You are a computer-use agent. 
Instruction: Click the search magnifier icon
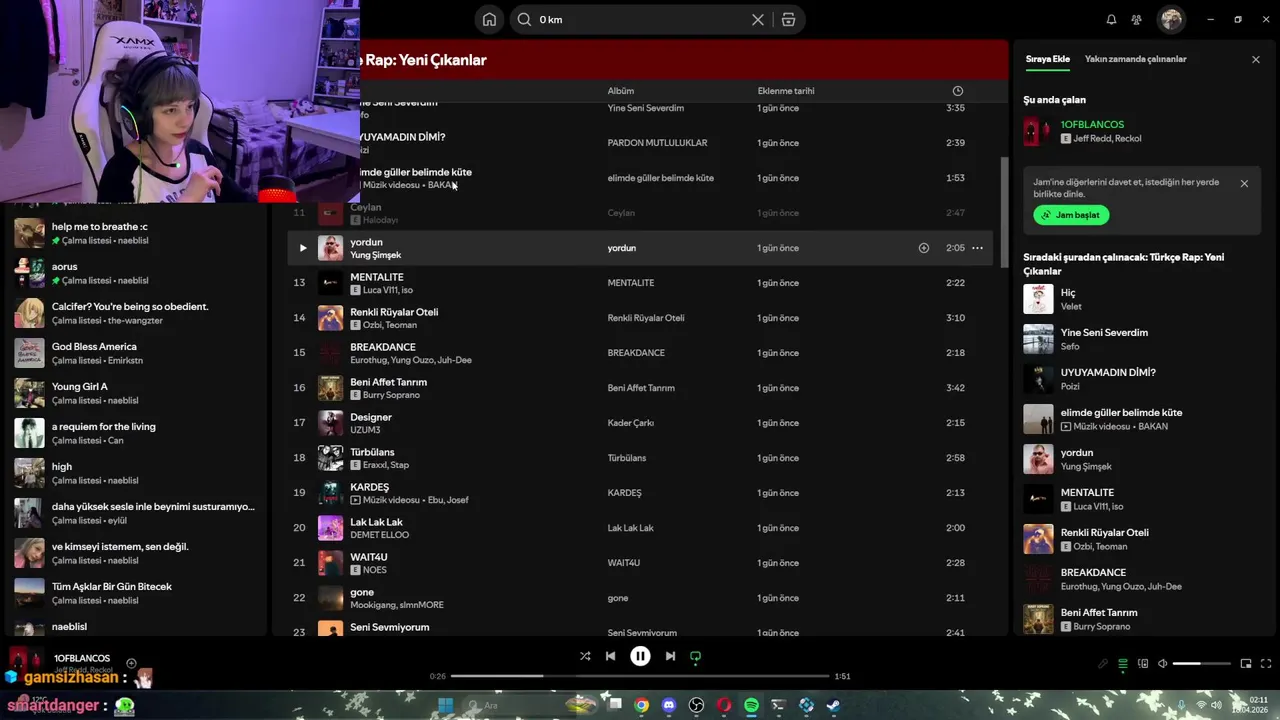pyautogui.click(x=524, y=20)
